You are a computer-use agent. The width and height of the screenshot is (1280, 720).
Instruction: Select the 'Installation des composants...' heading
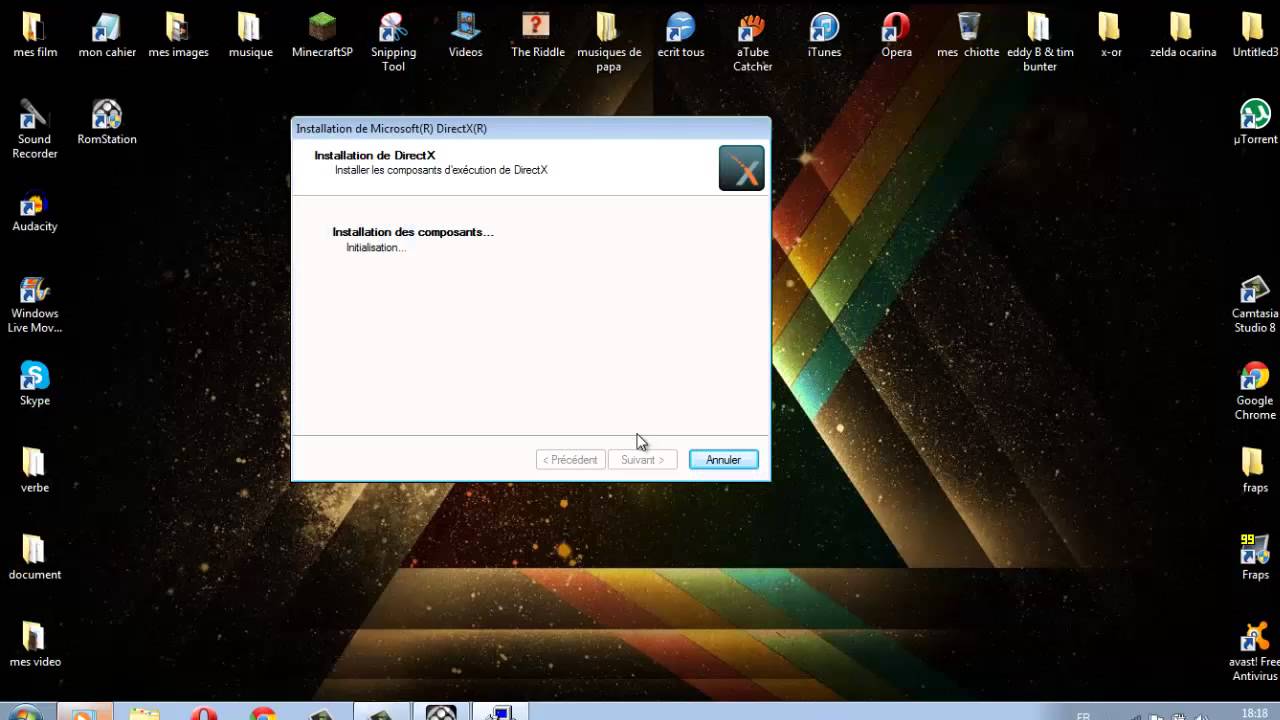[x=413, y=232]
